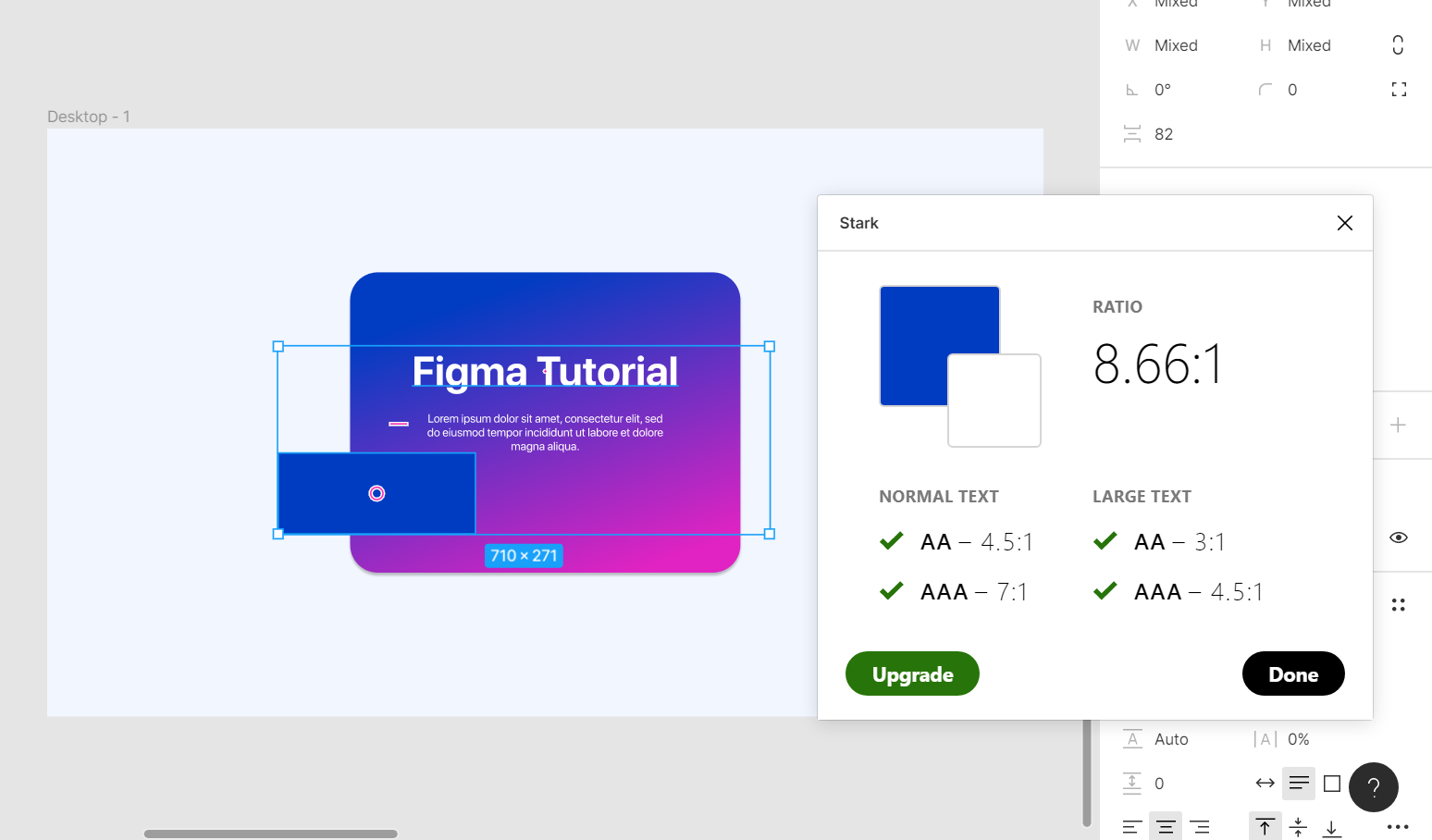
Task: Click the bottom-right selection handle
Action: (770, 534)
